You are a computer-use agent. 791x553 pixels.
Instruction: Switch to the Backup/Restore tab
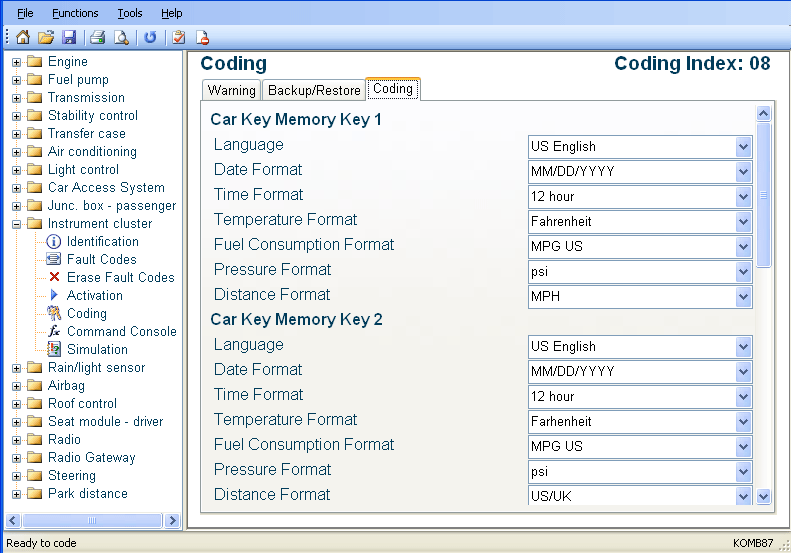(314, 90)
